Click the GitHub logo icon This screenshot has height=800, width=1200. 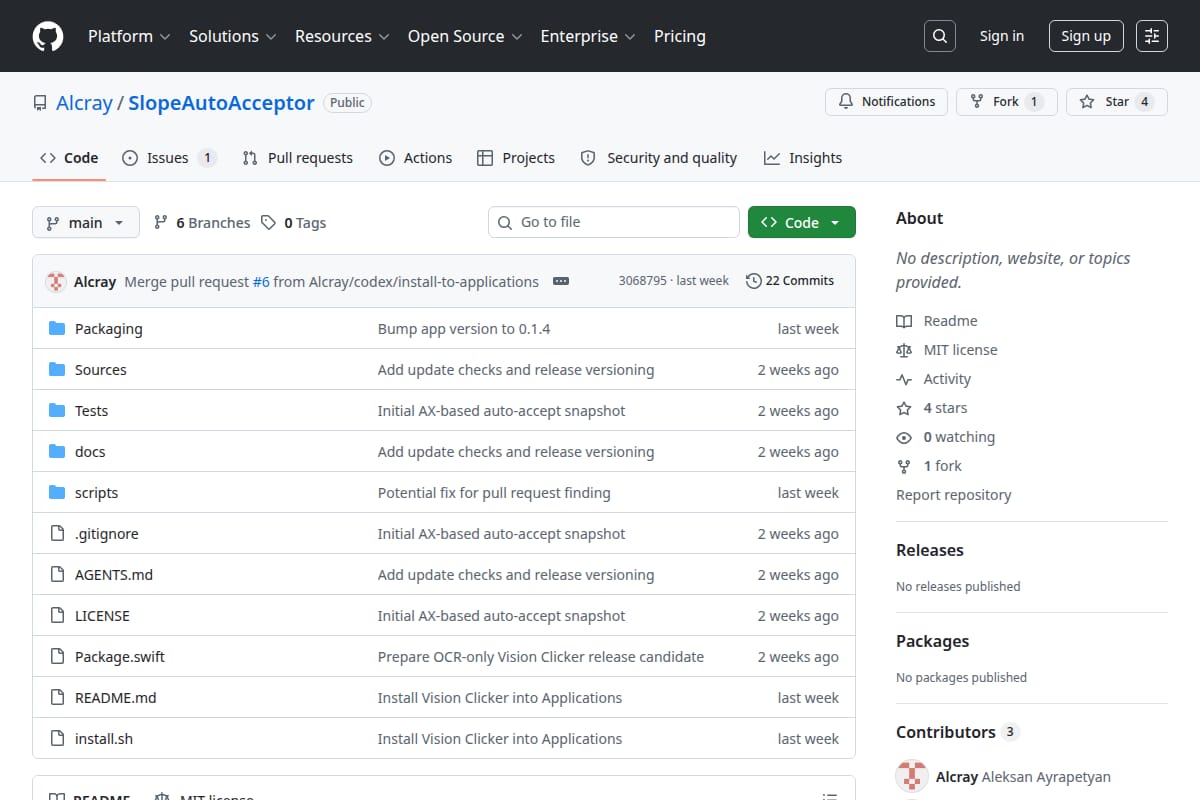point(48,36)
